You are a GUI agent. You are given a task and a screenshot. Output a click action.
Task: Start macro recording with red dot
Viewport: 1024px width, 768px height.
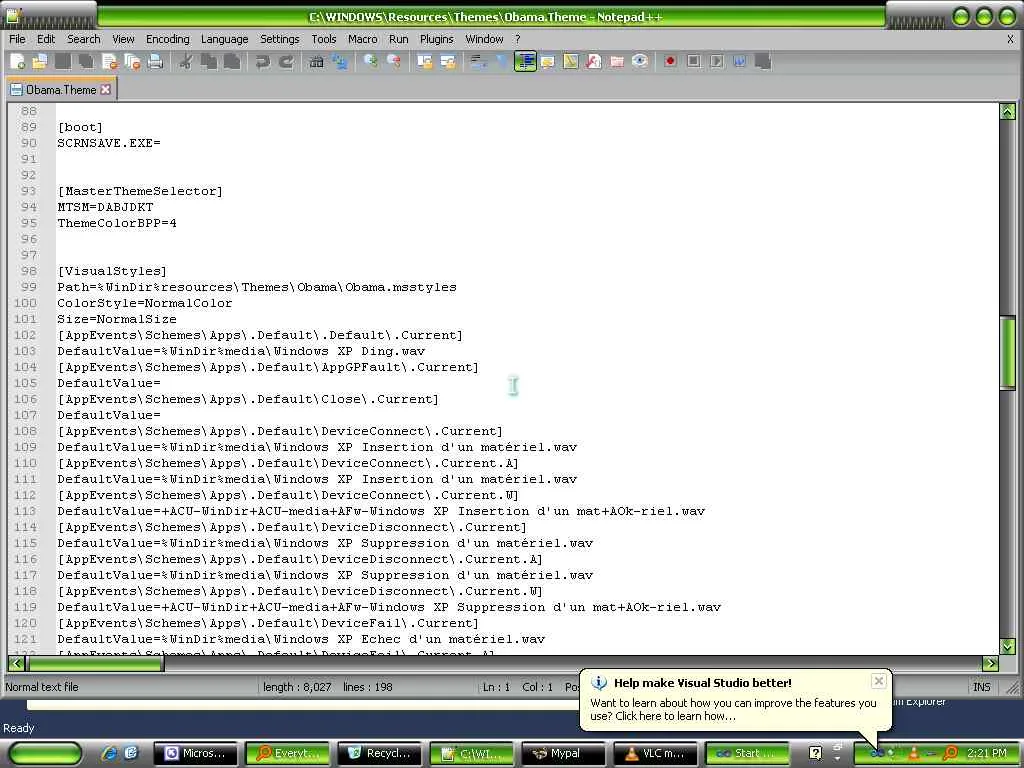tap(670, 61)
